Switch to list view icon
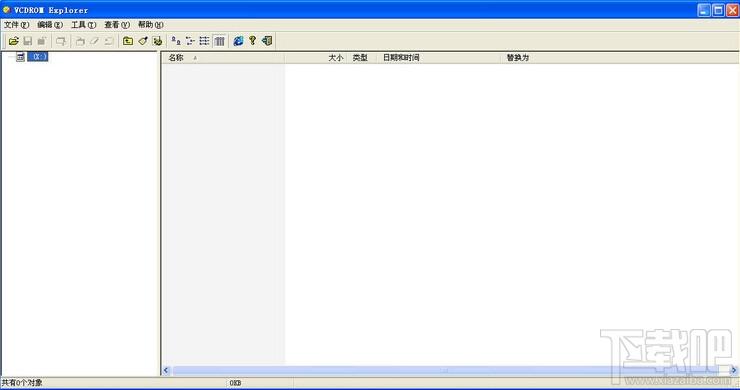The width and height of the screenshot is (740, 390). 204,41
